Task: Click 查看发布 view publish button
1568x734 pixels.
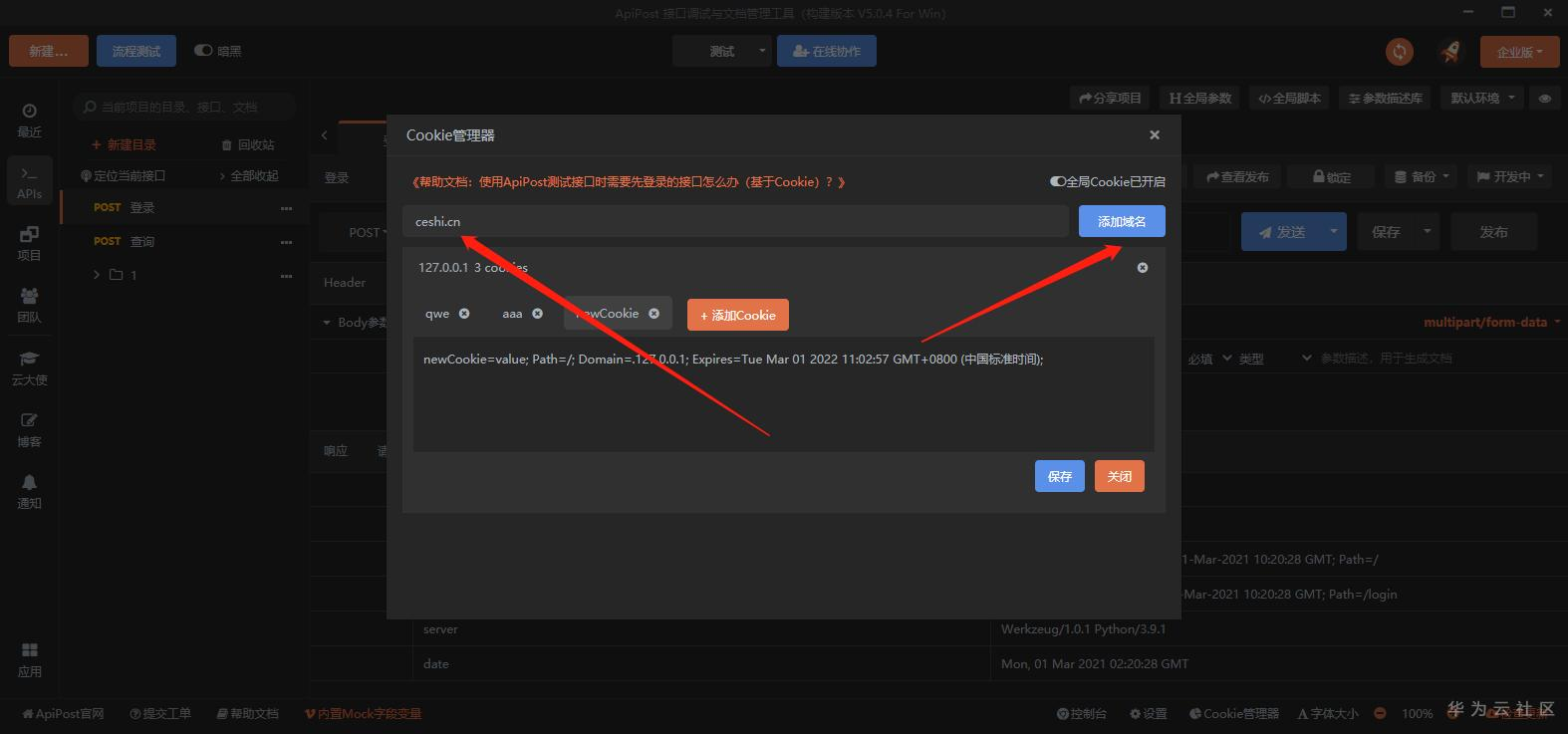Action: (x=1237, y=177)
